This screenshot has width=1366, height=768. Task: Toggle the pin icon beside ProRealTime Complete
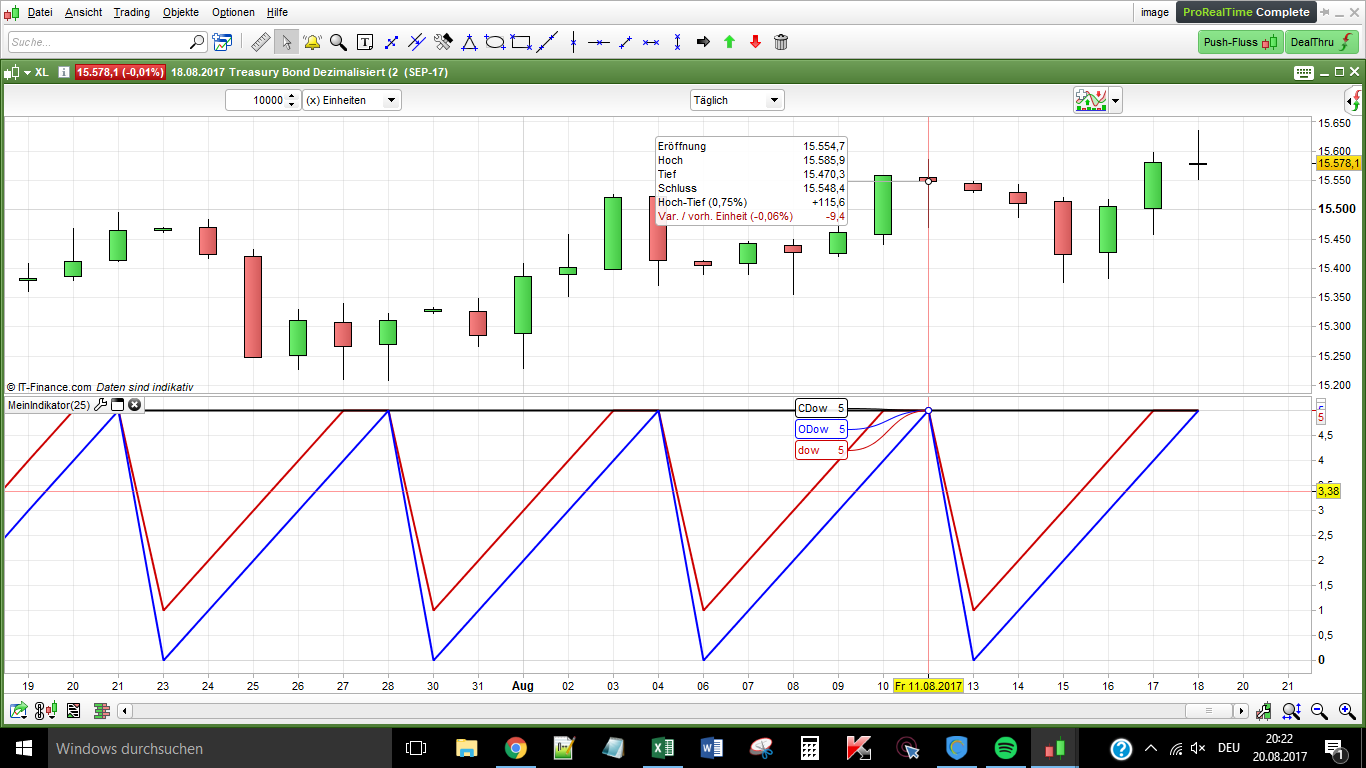[x=1326, y=13]
